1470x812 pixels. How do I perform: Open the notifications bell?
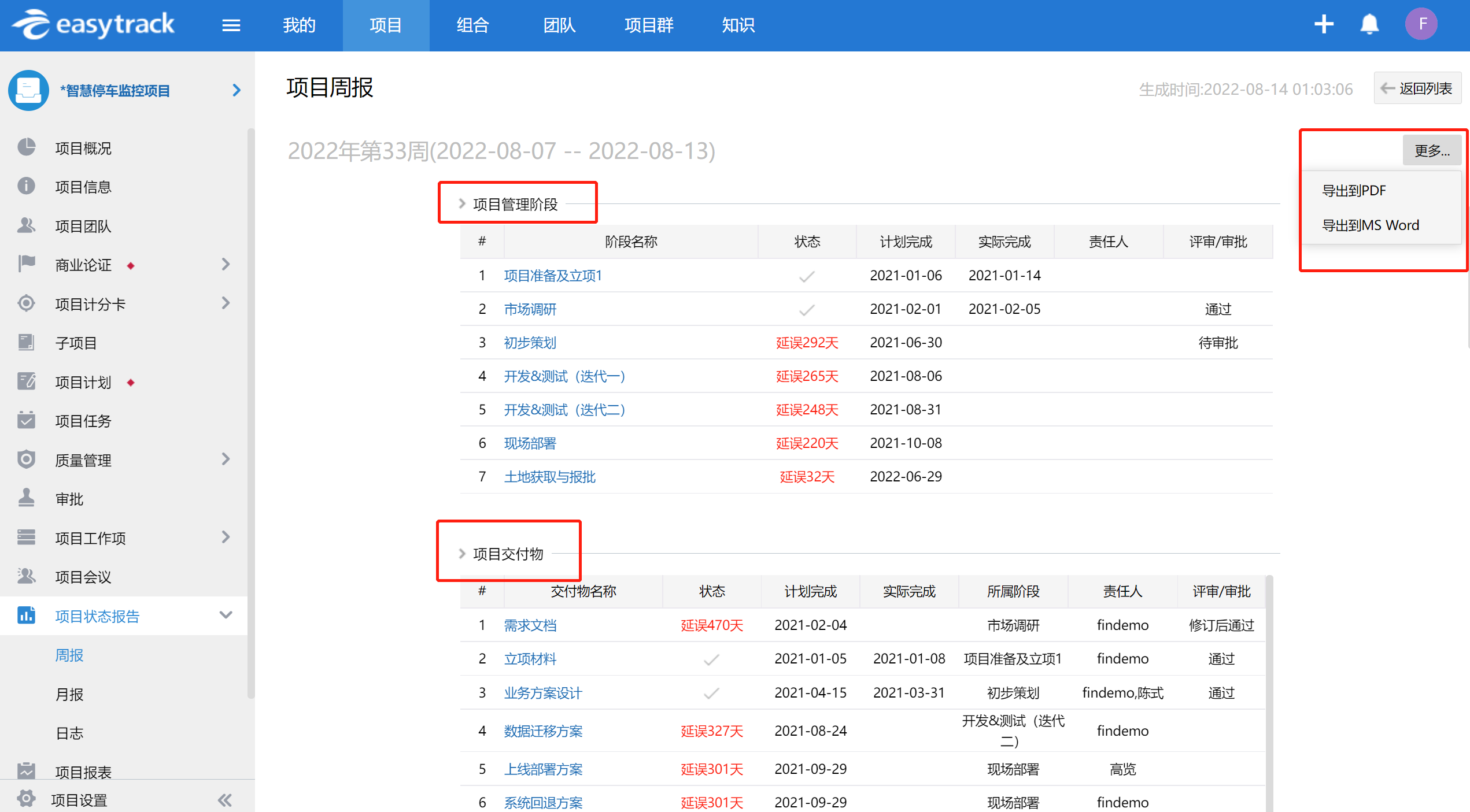pos(1369,24)
